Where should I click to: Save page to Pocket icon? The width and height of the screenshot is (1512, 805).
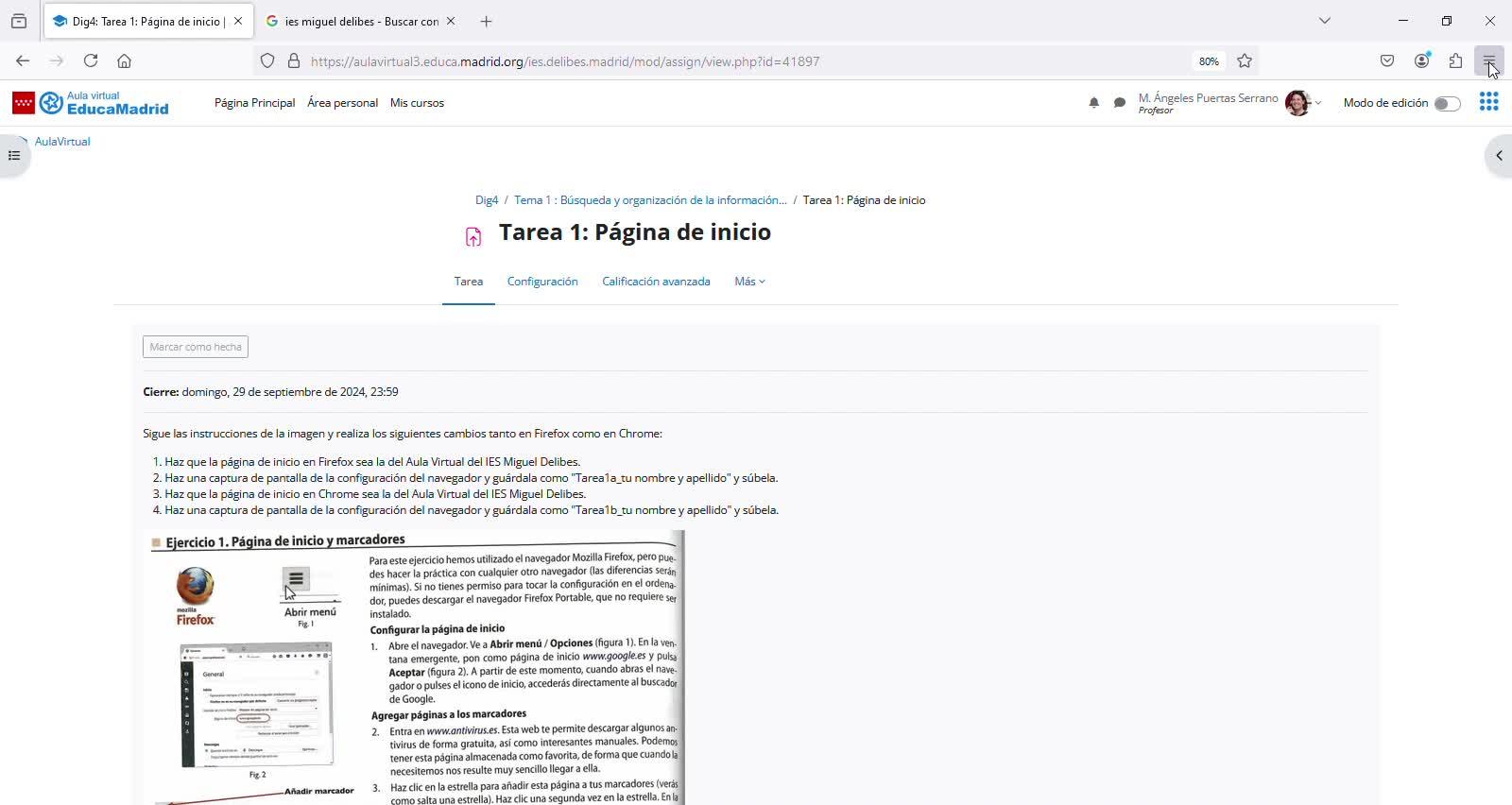coord(1387,61)
